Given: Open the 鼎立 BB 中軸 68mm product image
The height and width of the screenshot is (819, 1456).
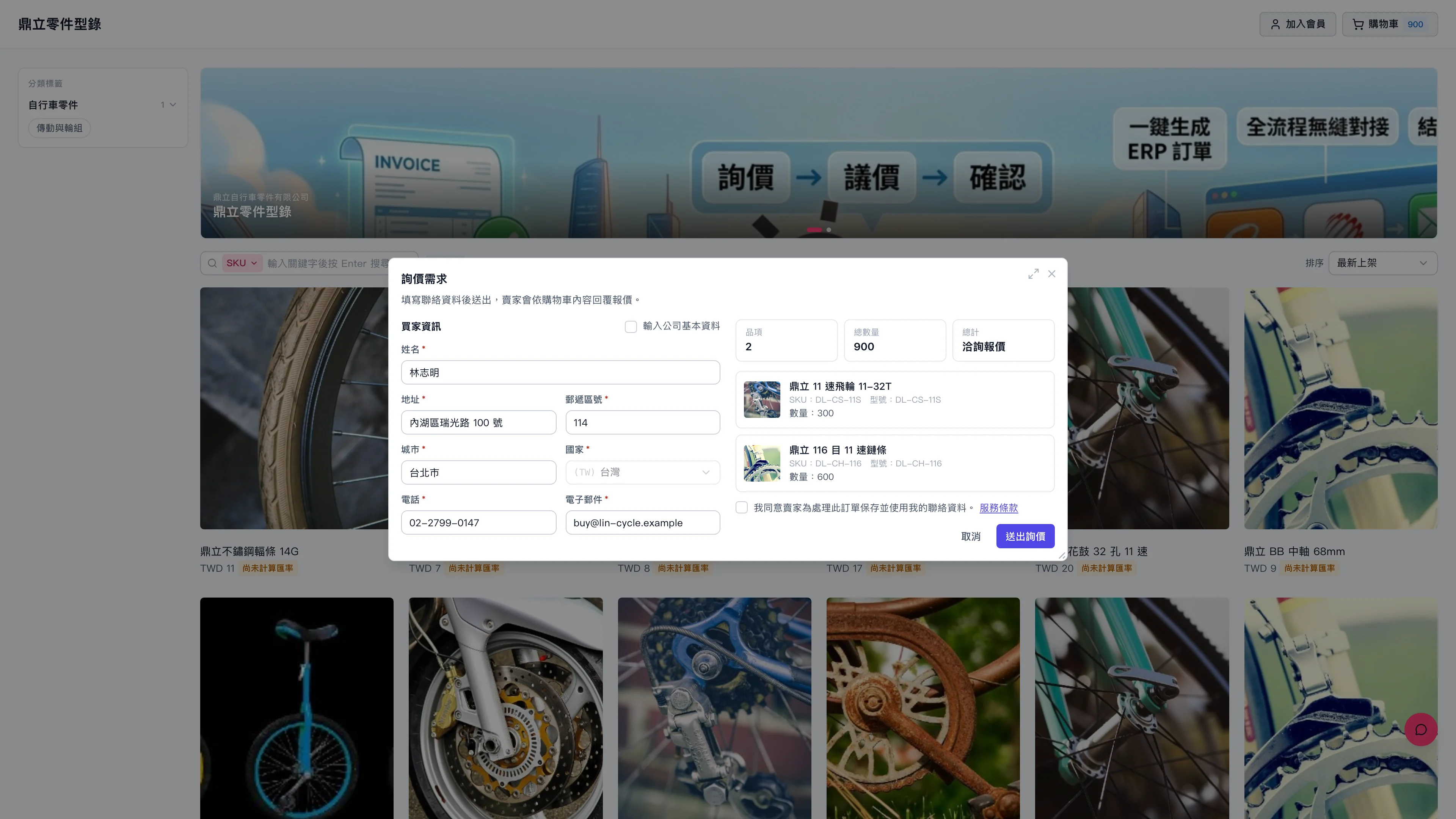Looking at the screenshot, I should coord(1340,408).
